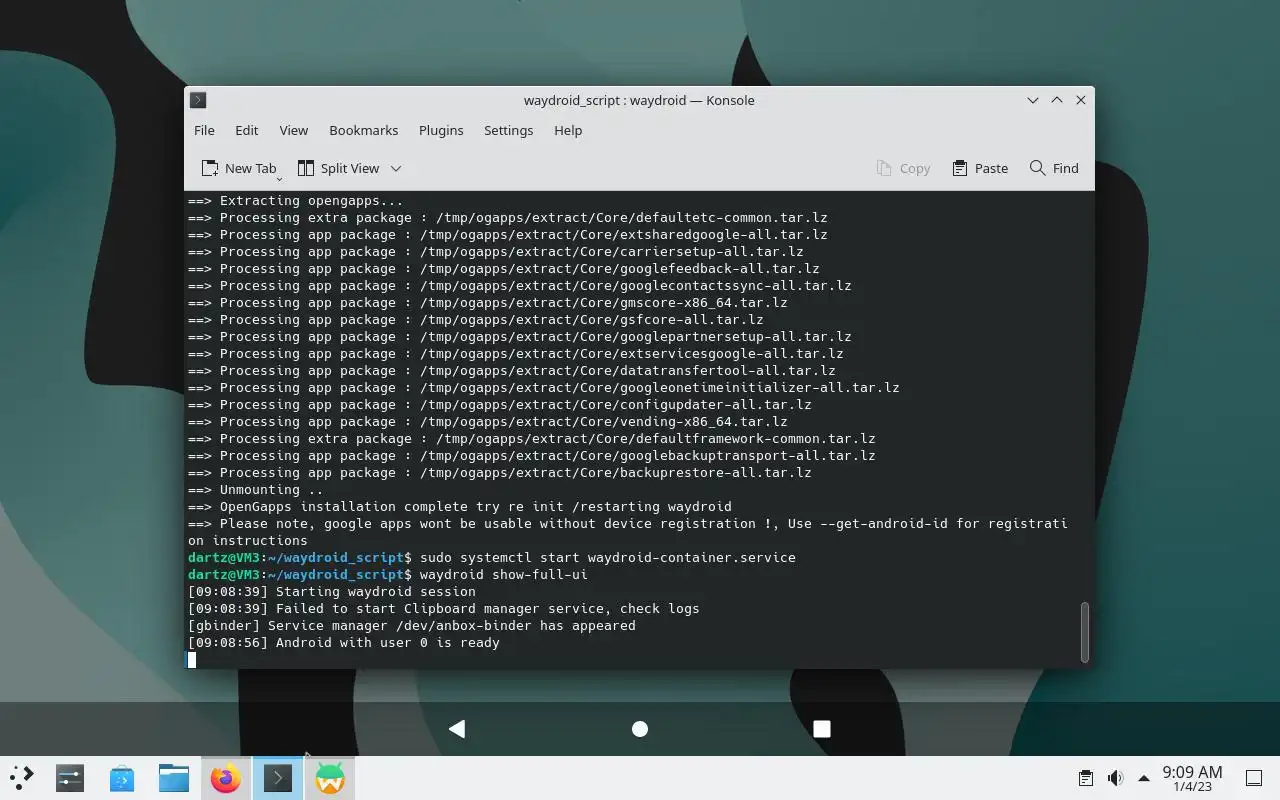
Task: Click 'sudo systemctl start waydroid-container.service' text
Action: [x=608, y=558]
